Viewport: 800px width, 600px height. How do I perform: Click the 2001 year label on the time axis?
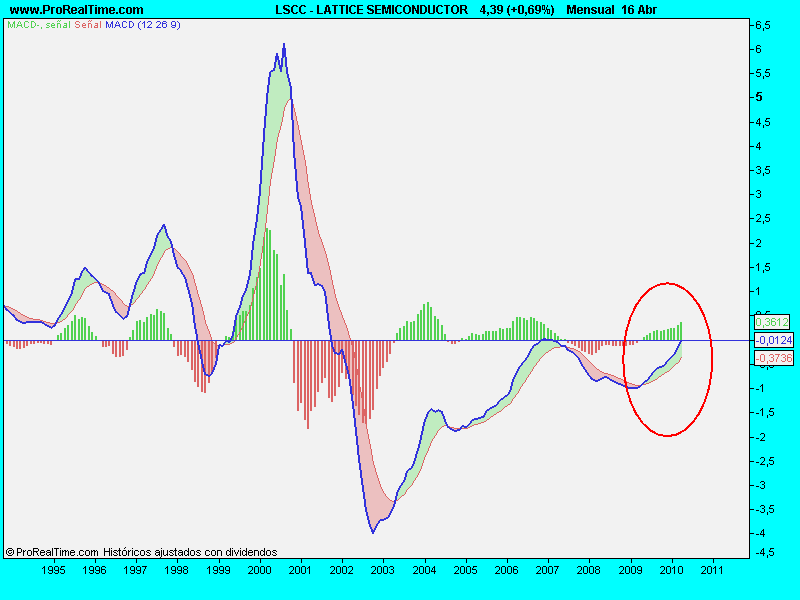(301, 570)
